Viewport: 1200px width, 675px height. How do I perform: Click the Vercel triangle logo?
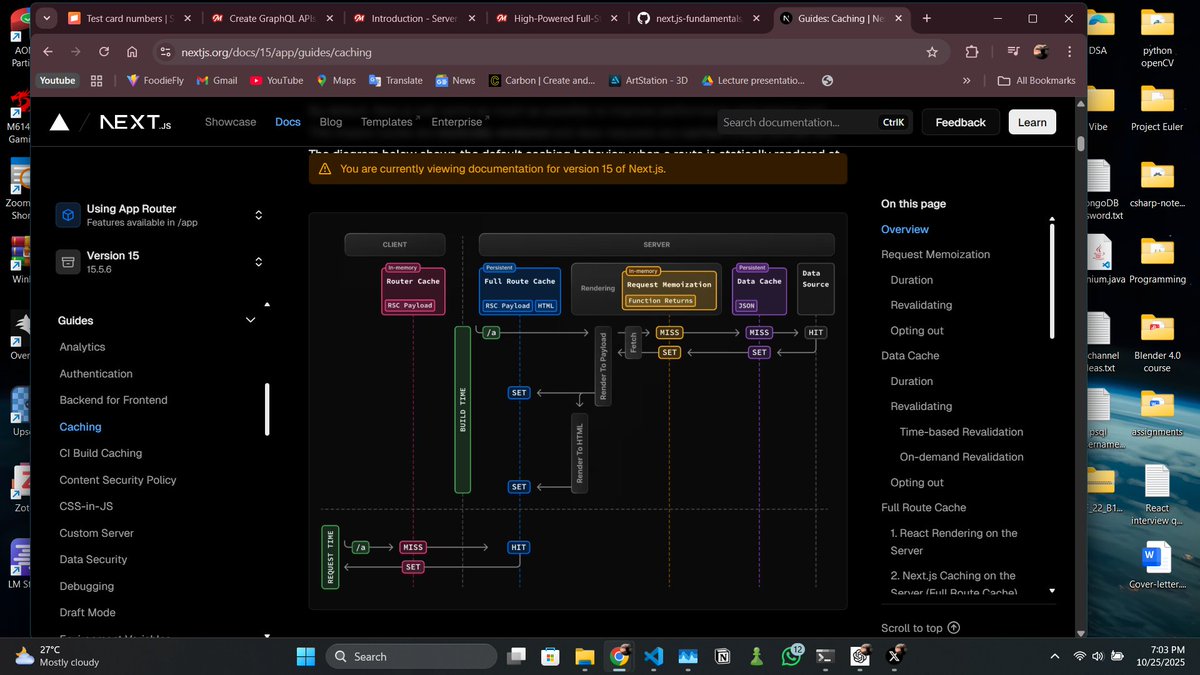point(60,122)
